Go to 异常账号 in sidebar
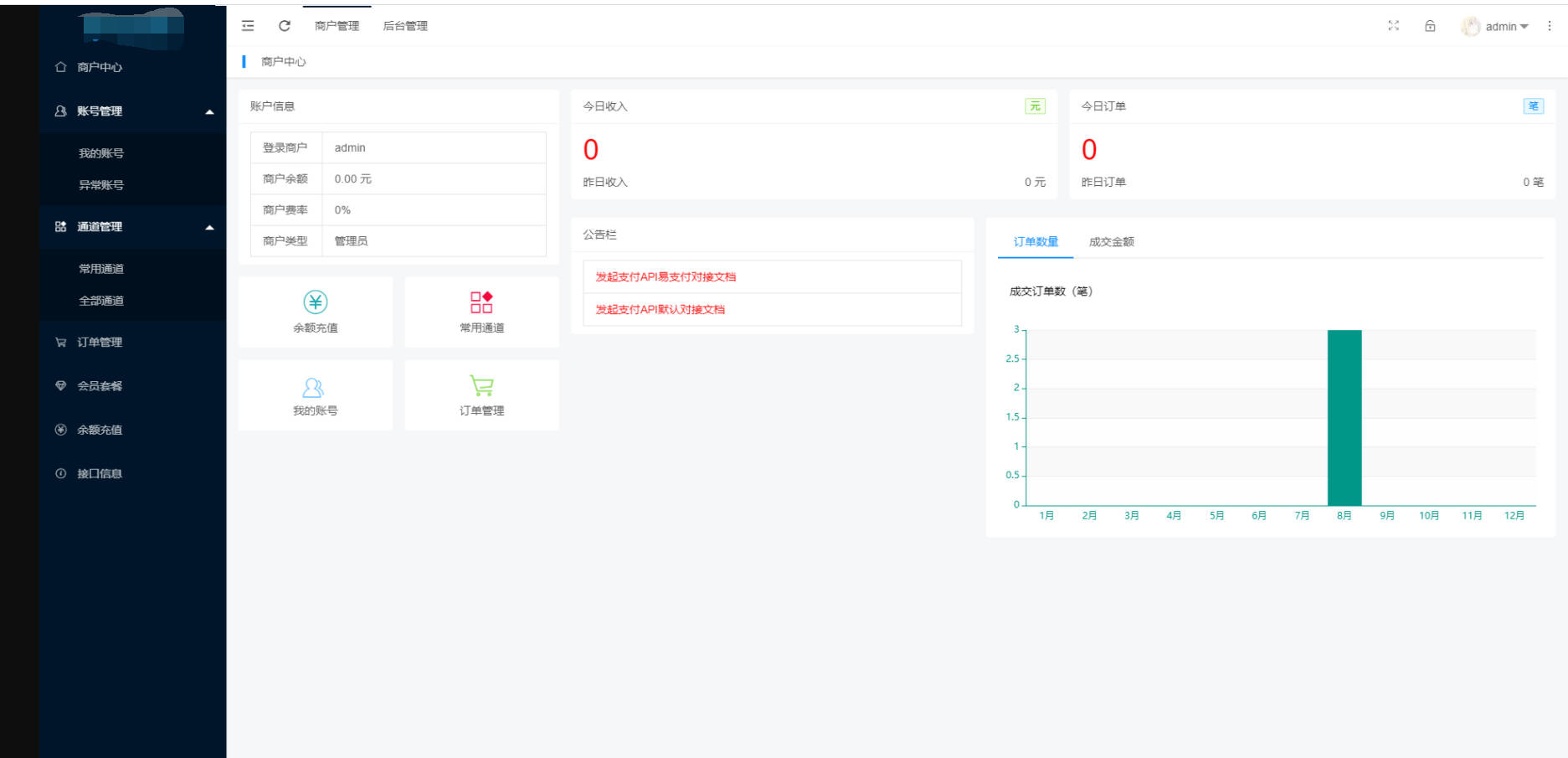The height and width of the screenshot is (758, 1568). 101,185
